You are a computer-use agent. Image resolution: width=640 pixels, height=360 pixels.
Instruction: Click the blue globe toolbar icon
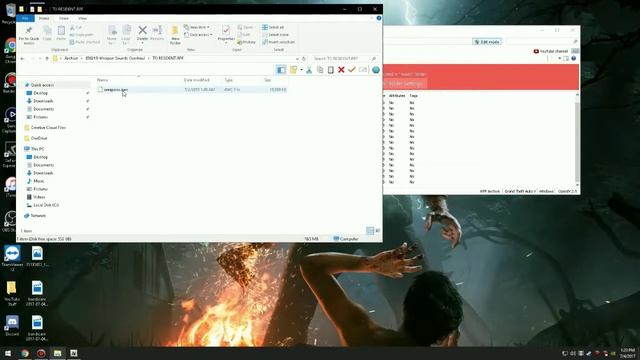point(376,70)
